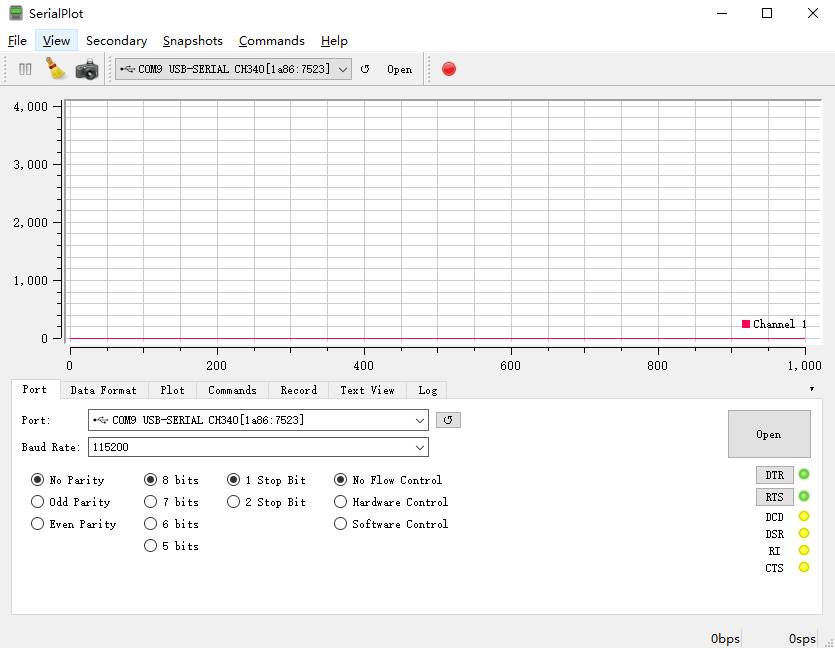Toggle the RTS signal button
The width and height of the screenshot is (835, 648).
pyautogui.click(x=774, y=497)
